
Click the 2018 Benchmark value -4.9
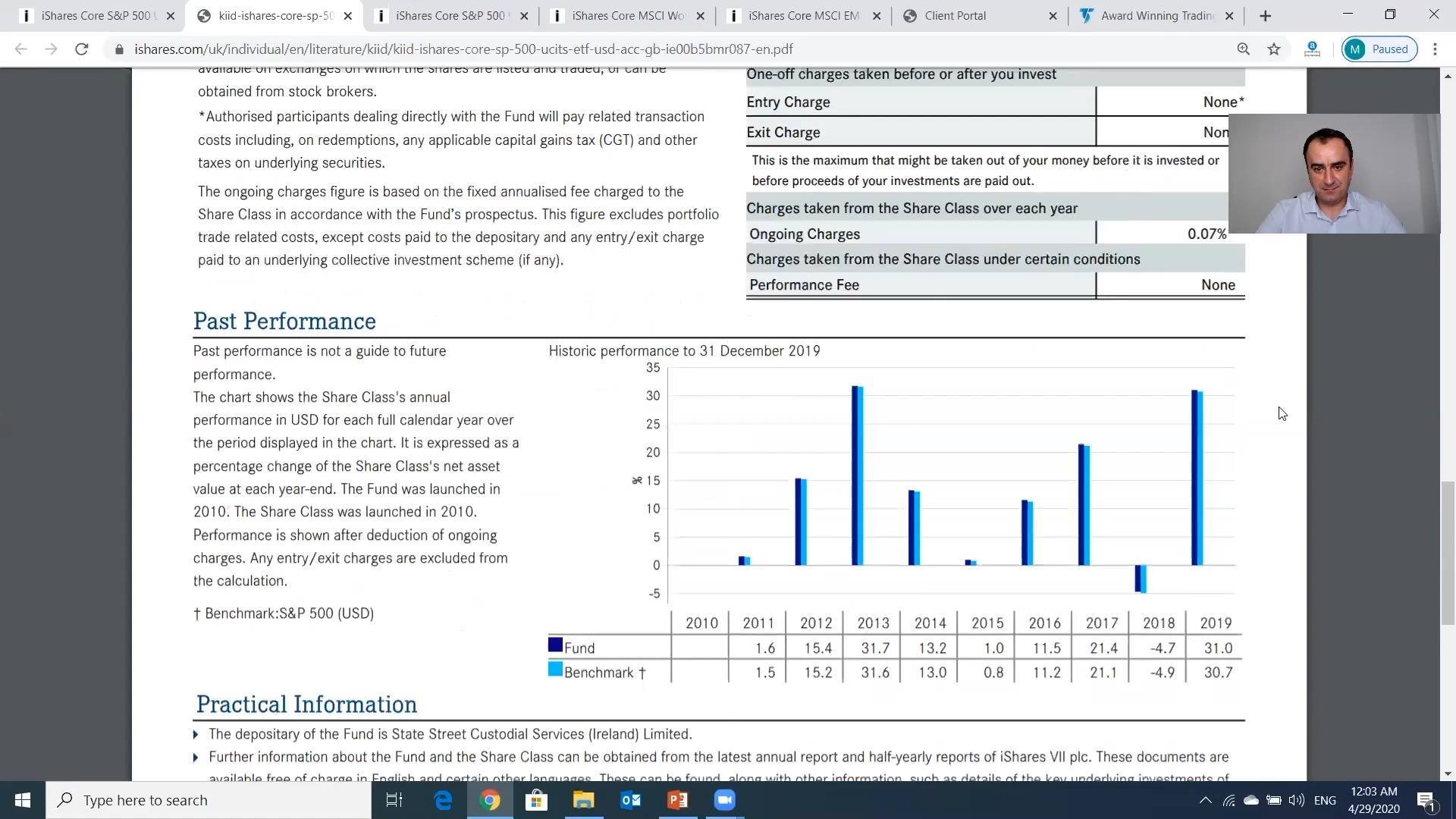tap(1162, 673)
